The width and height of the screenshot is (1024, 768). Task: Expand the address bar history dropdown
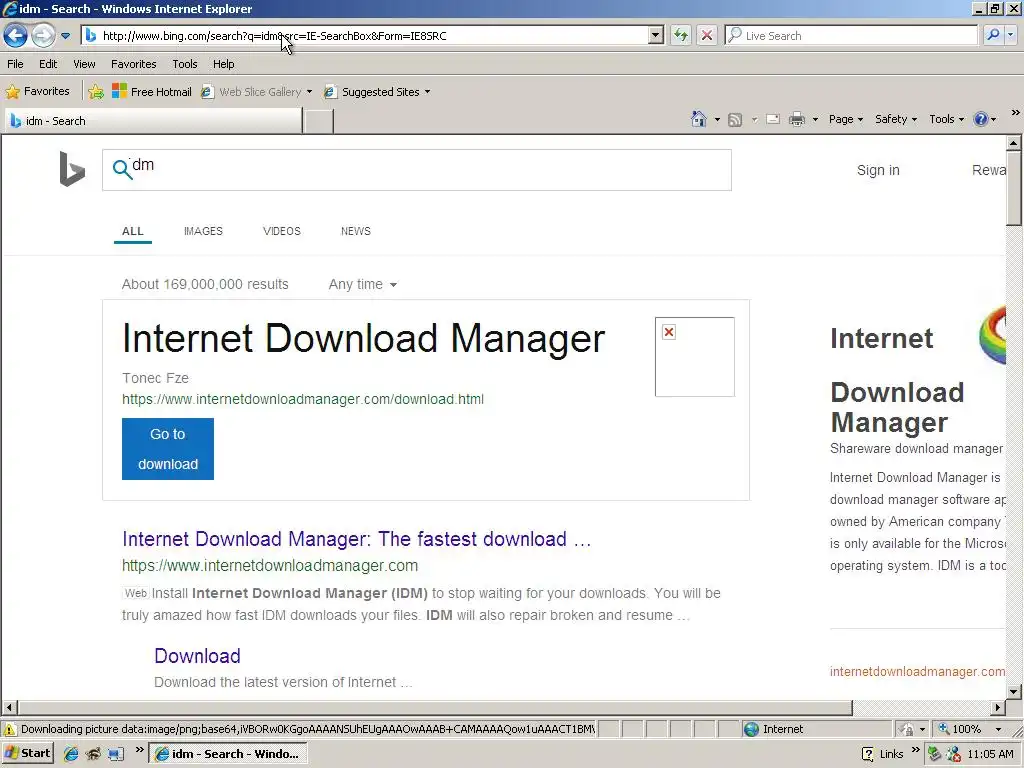pos(656,36)
